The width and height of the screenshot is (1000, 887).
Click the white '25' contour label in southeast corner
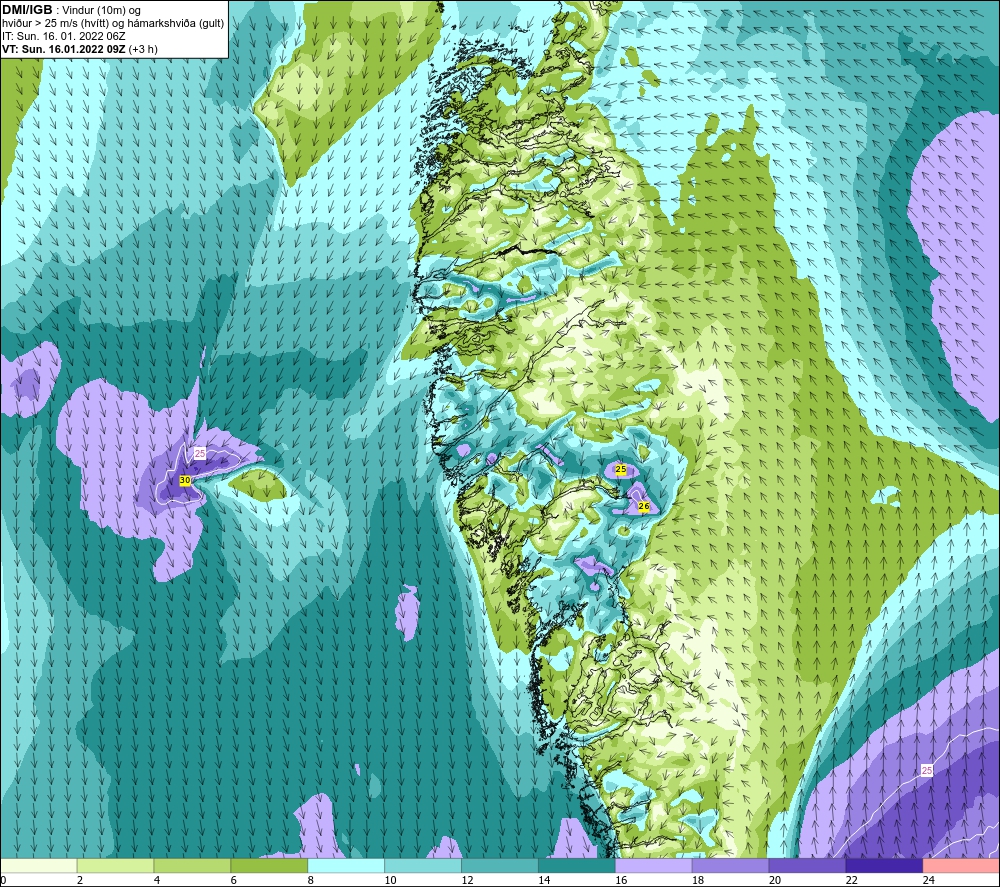pos(927,770)
